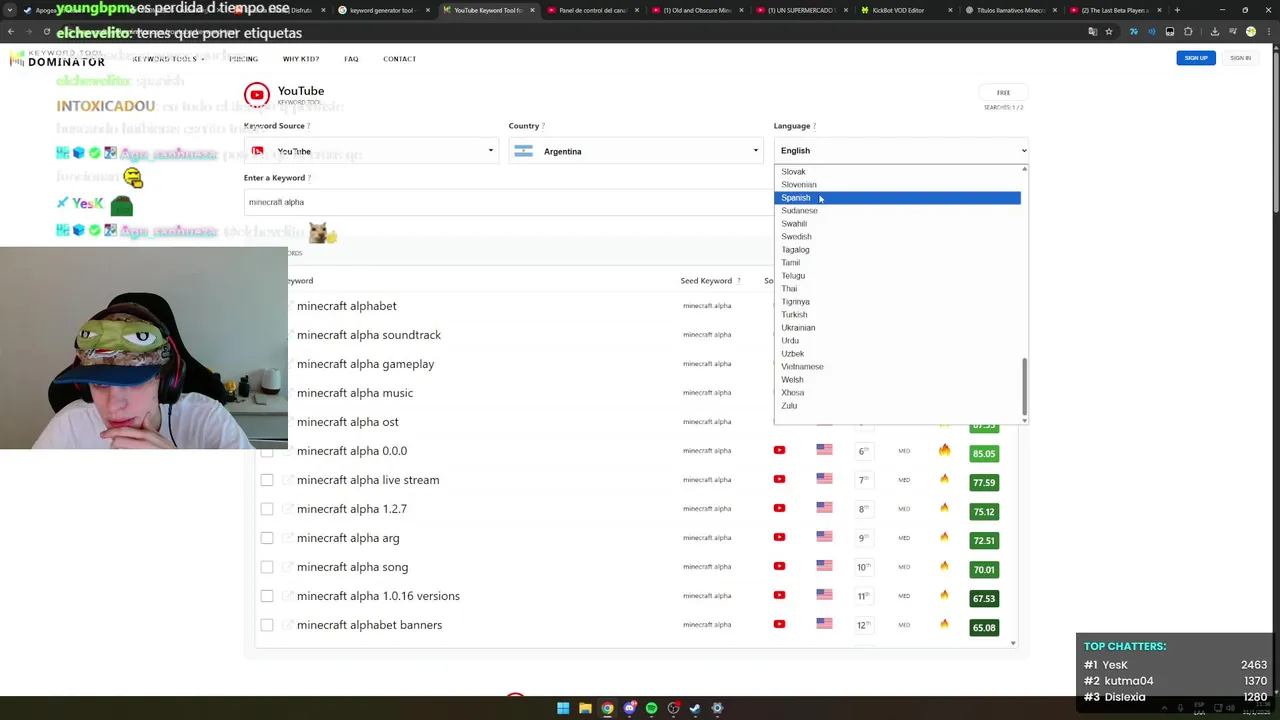Image resolution: width=1280 pixels, height=720 pixels.
Task: Click Chrome icon in taskbar
Action: (x=607, y=708)
